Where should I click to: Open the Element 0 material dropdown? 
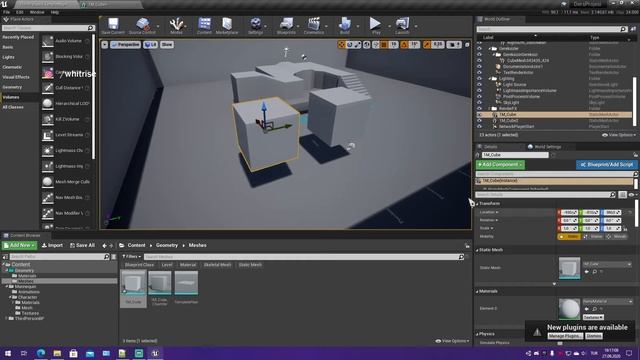coord(607,301)
